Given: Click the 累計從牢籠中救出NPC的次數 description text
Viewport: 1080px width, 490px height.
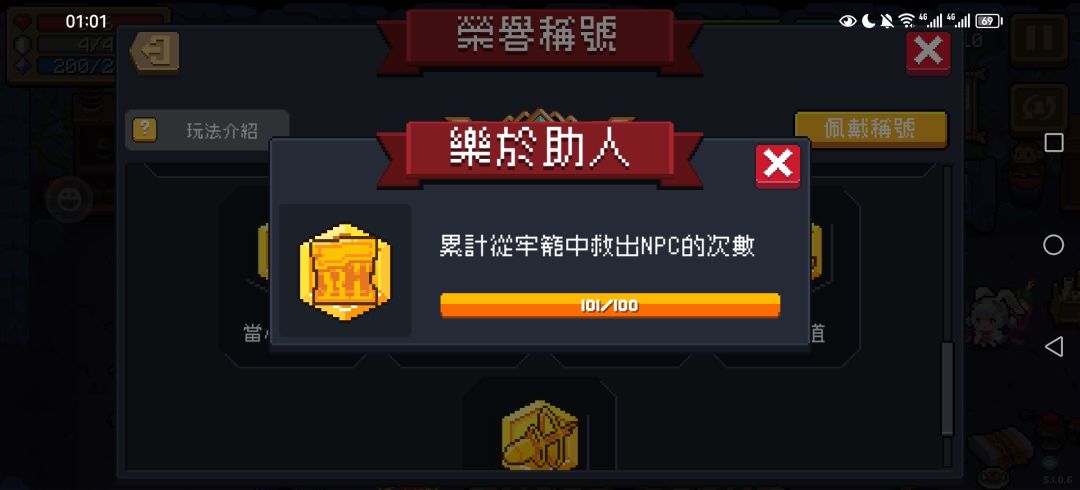Looking at the screenshot, I should pos(597,246).
